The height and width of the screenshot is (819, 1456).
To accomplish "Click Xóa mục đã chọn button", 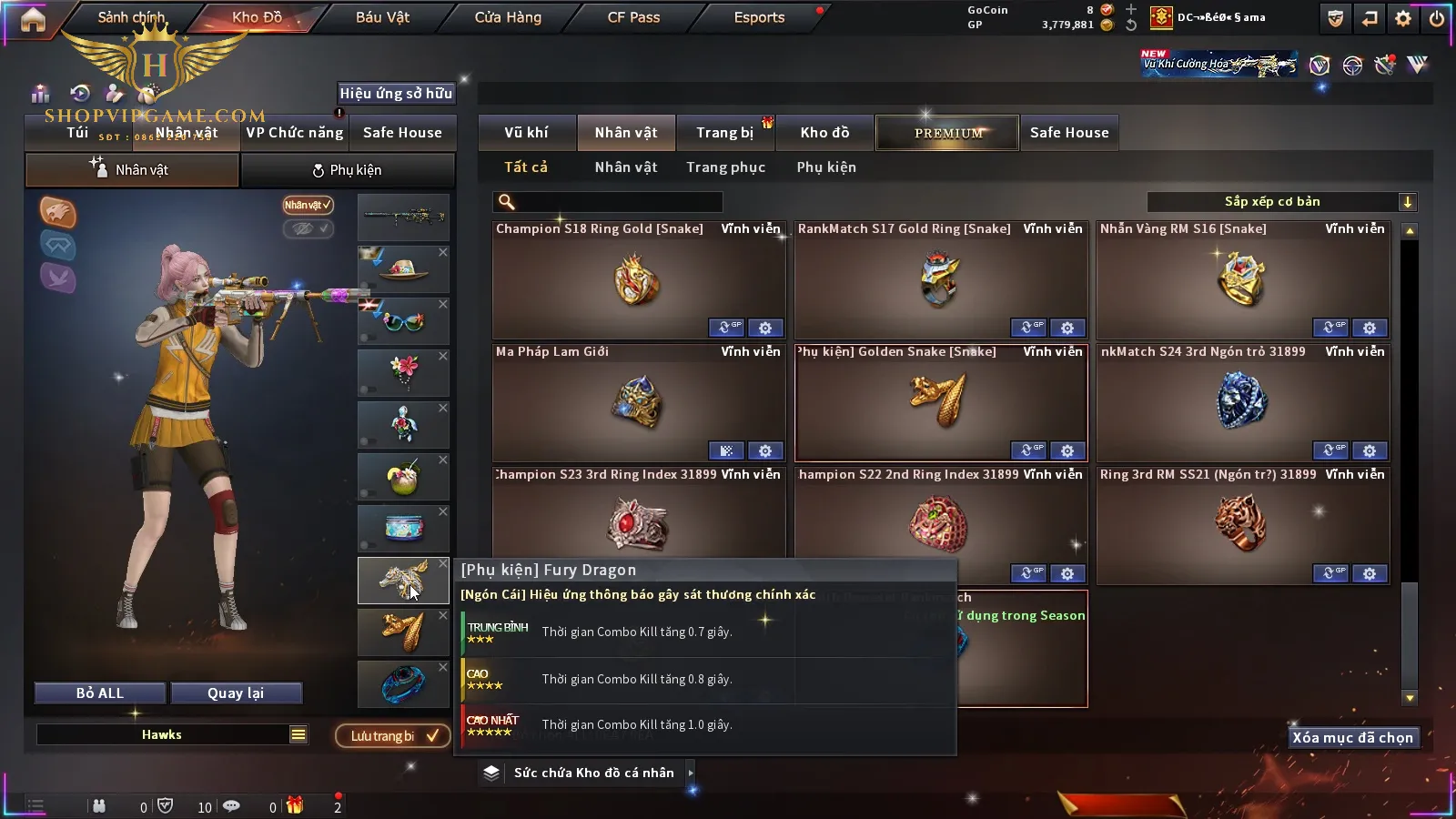I will (x=1353, y=737).
